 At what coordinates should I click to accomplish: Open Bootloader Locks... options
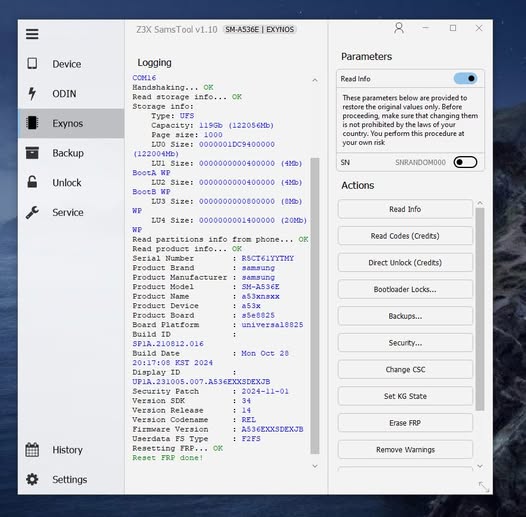405,289
